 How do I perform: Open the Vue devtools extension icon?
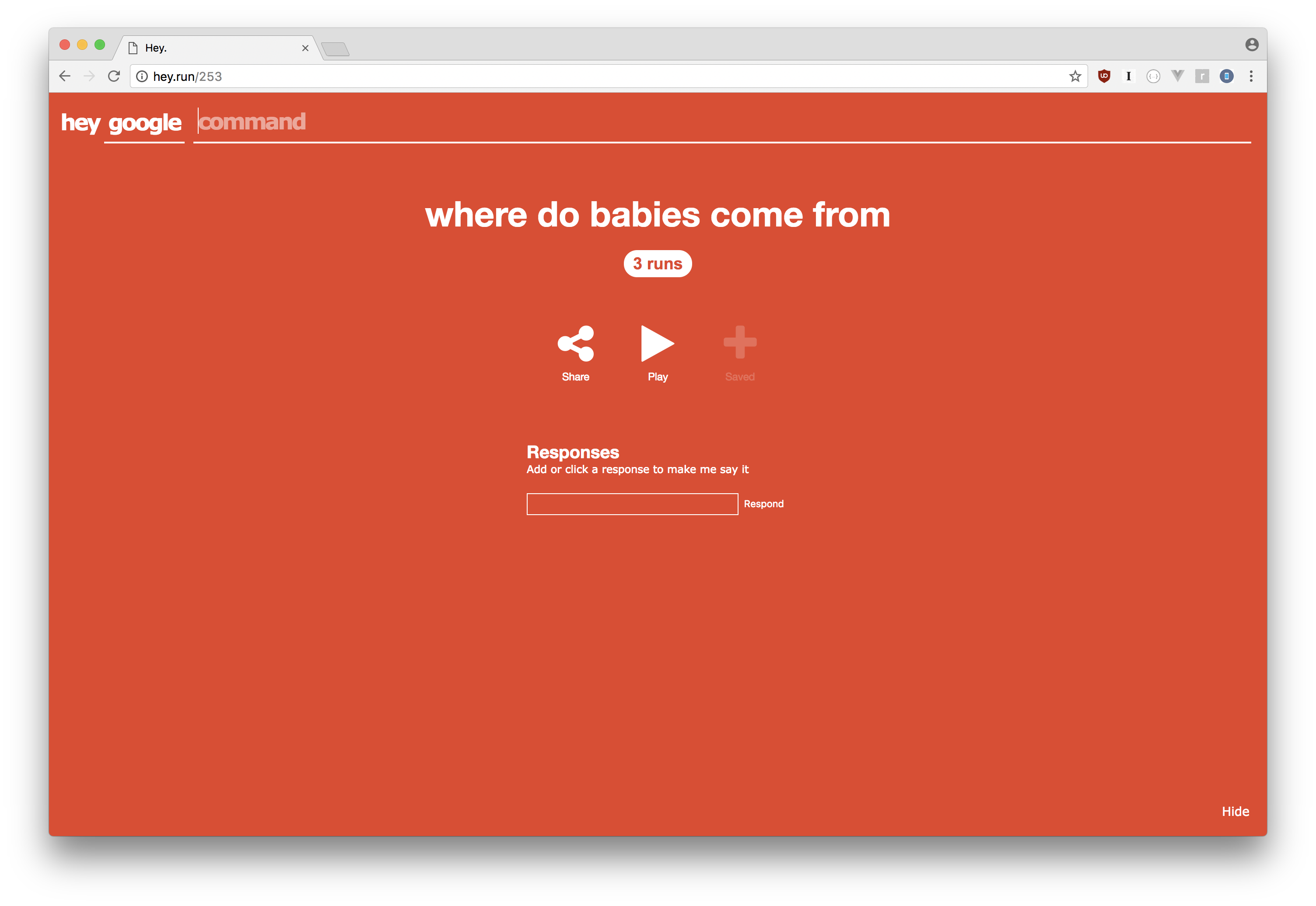tap(1177, 76)
